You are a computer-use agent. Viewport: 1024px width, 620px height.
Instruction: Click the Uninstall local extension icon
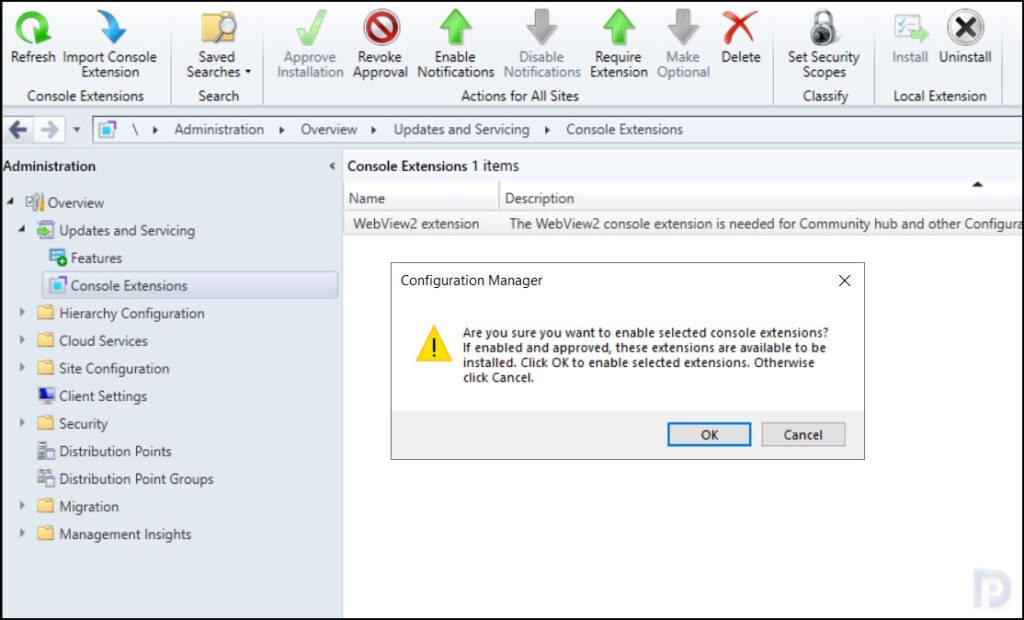pyautogui.click(x=965, y=28)
